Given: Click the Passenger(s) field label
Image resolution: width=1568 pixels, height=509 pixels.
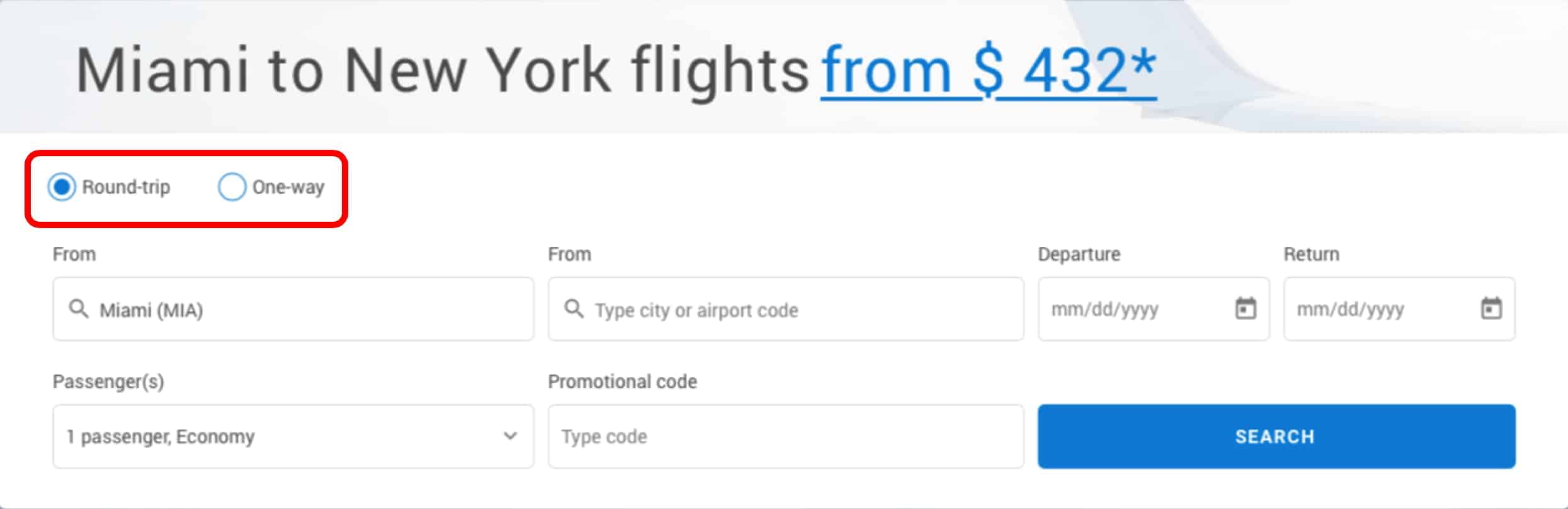Looking at the screenshot, I should click(x=108, y=382).
